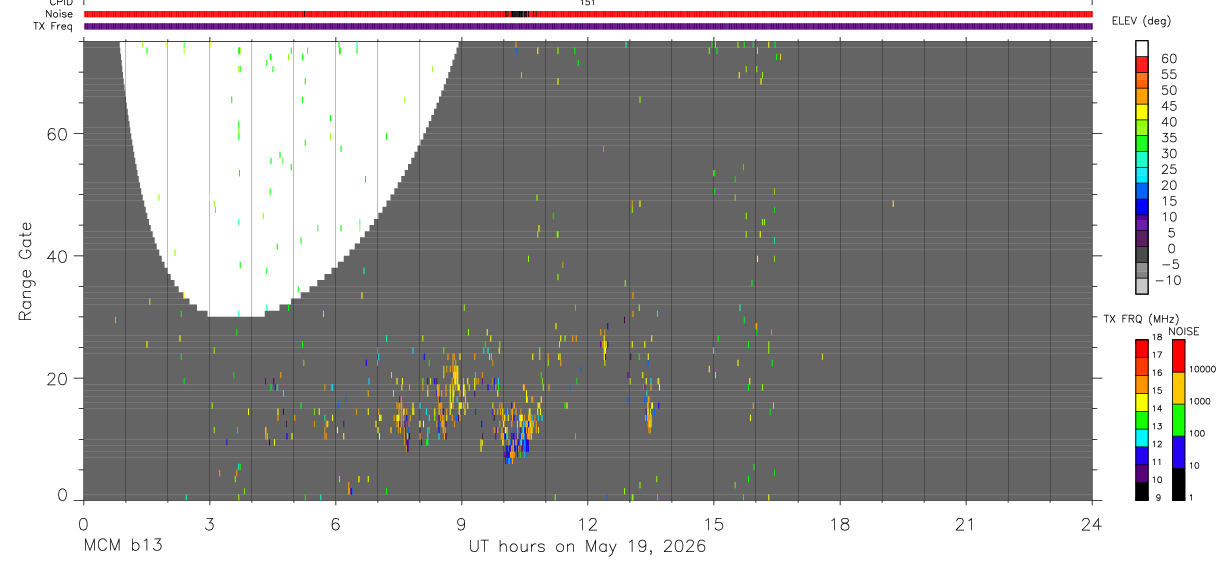
Task: Click the TX FRQ '9' tick label
Action: 1157,498
